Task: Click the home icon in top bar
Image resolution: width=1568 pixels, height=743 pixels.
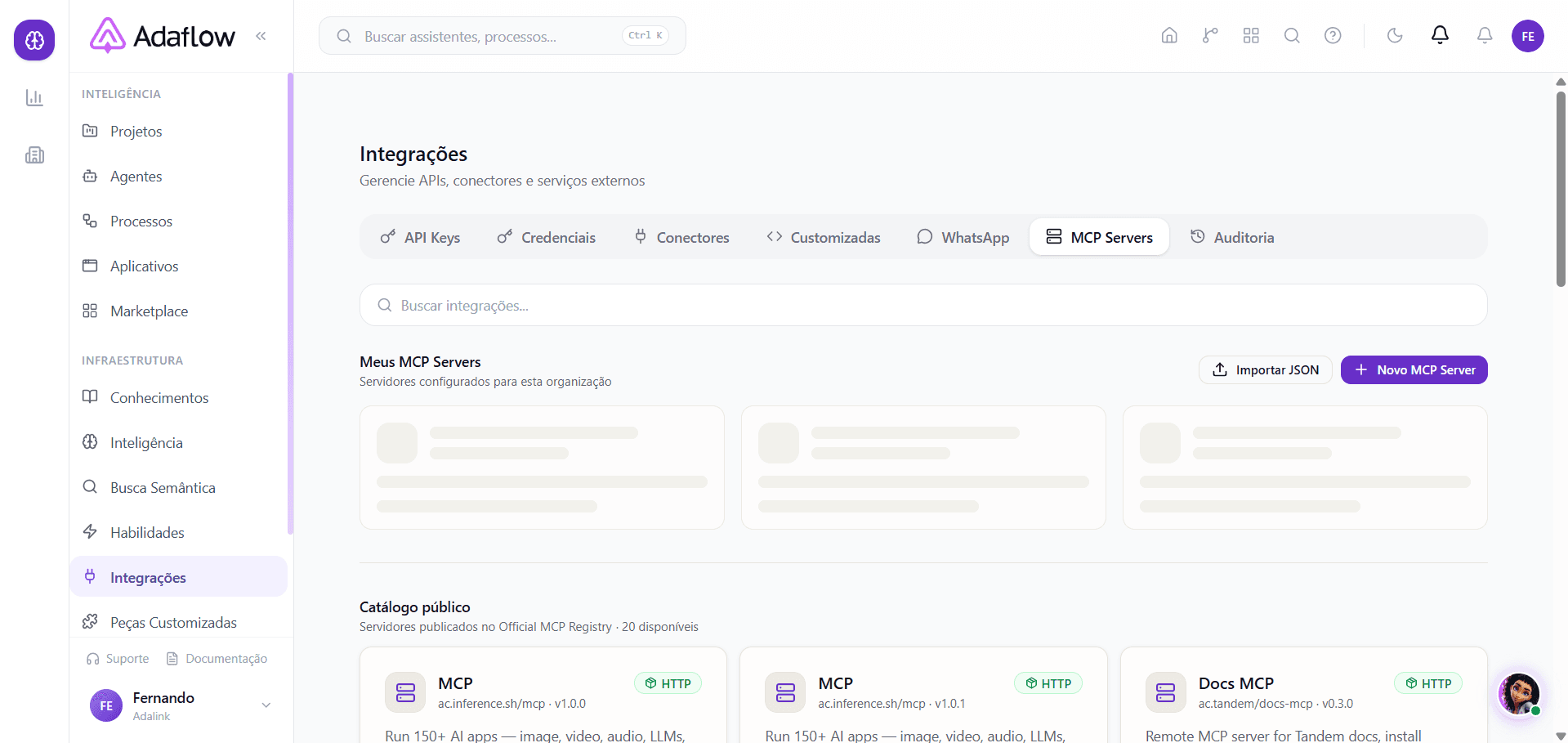Action: pos(1169,36)
